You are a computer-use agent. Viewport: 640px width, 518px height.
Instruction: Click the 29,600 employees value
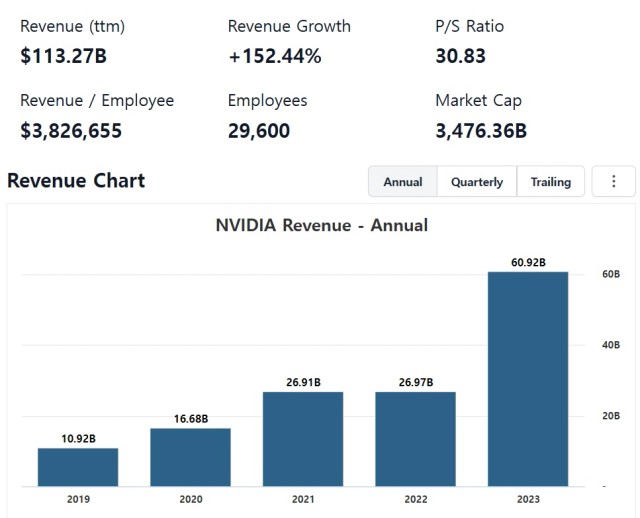click(x=259, y=131)
